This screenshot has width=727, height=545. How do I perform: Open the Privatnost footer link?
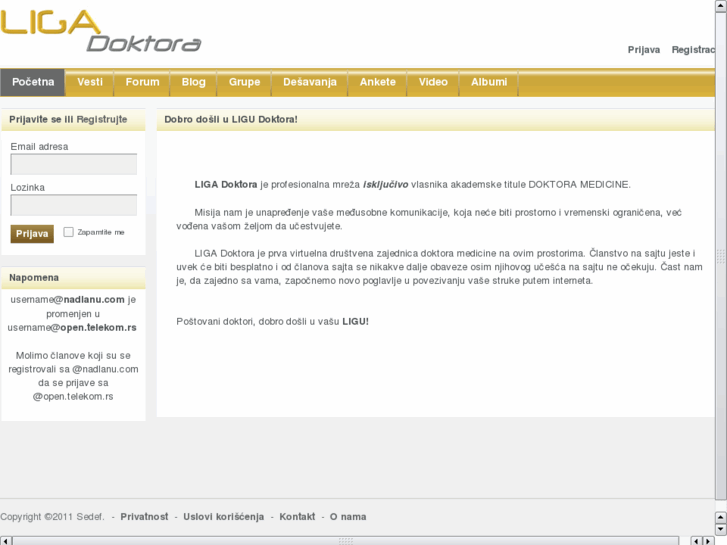point(144,517)
